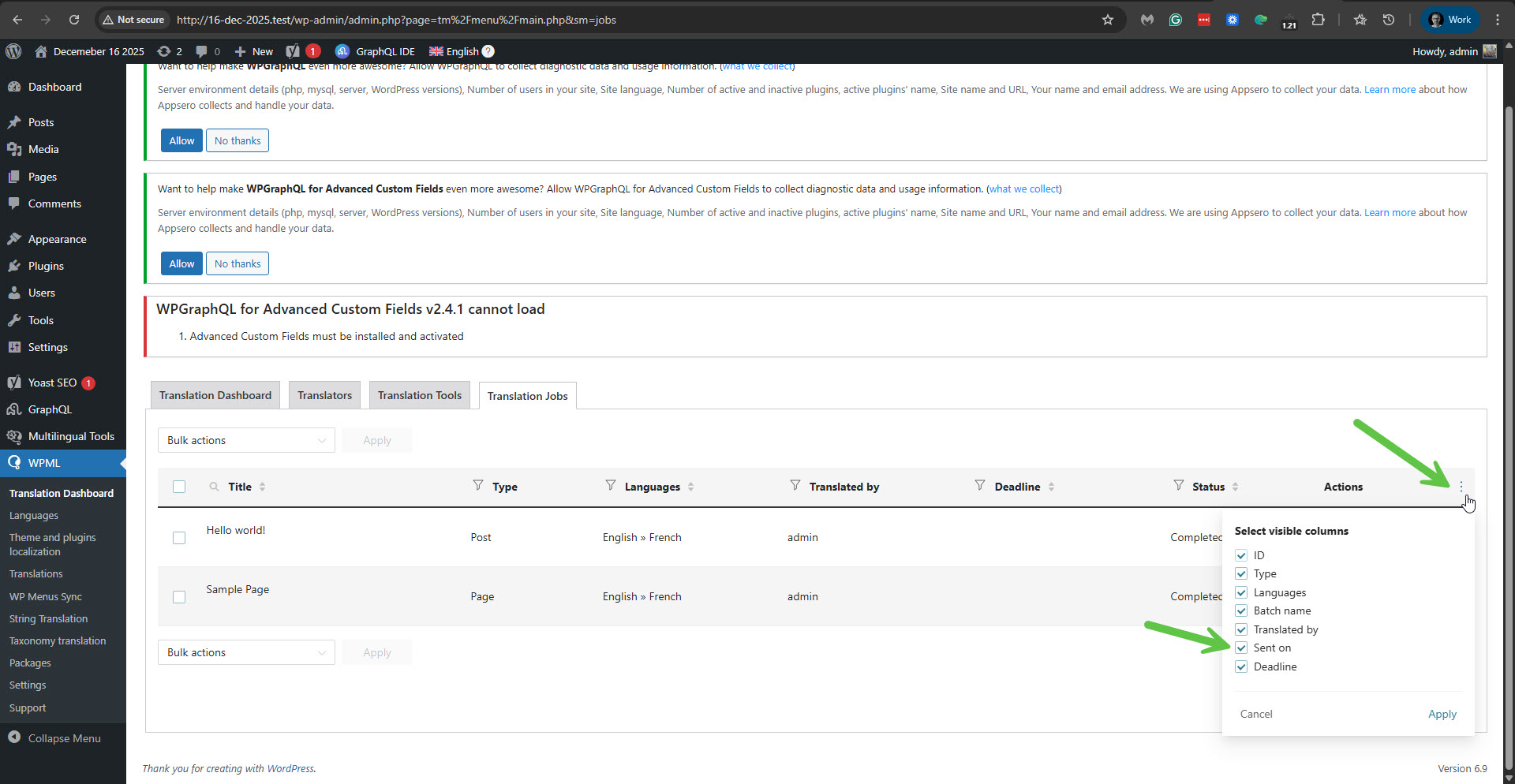Click No thanks in the Advanced Custom Fields notice
The height and width of the screenshot is (784, 1515).
(238, 263)
